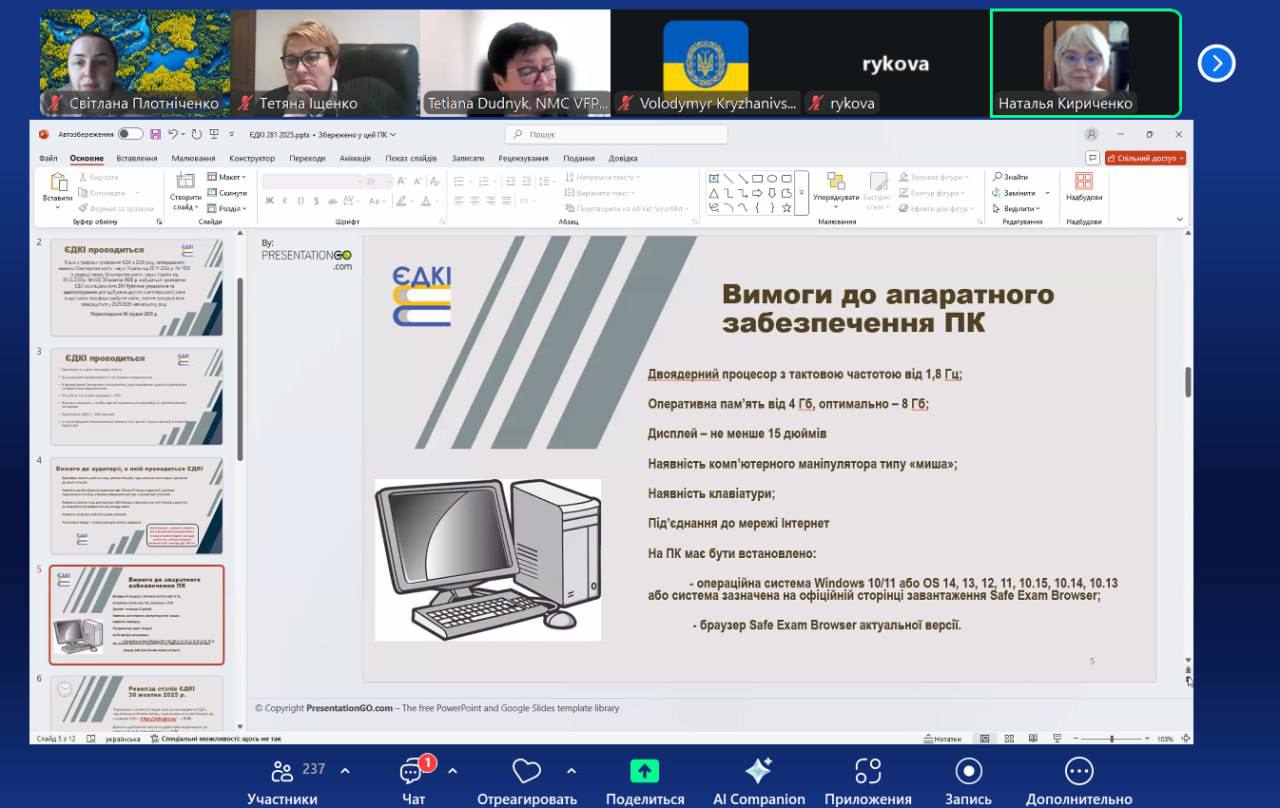Switch to the Переходи tab
Screen dimensions: 1280x808
coord(307,158)
